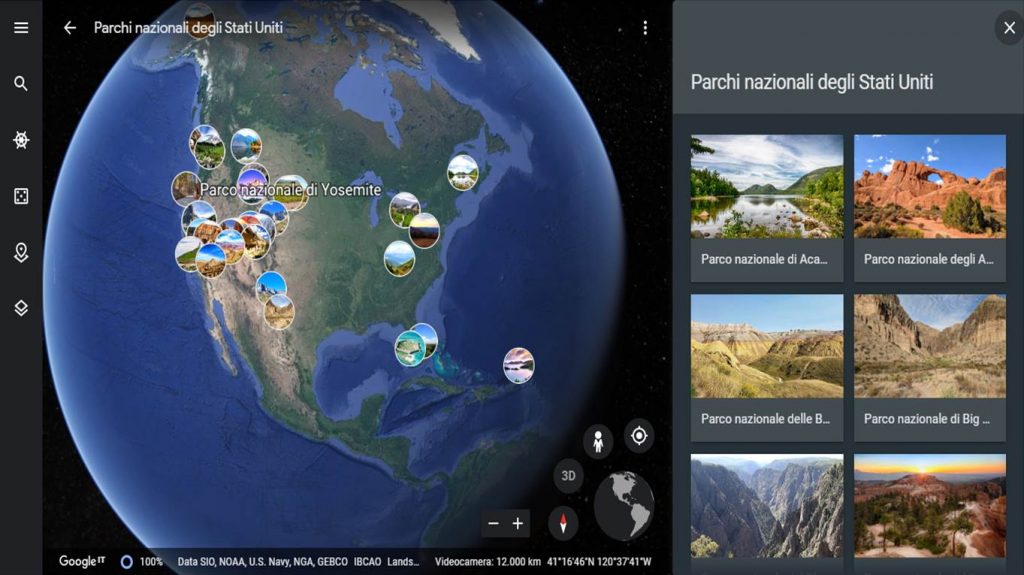Viewport: 1024px width, 575px height.
Task: Open the hamburger main menu
Action: (x=21, y=27)
